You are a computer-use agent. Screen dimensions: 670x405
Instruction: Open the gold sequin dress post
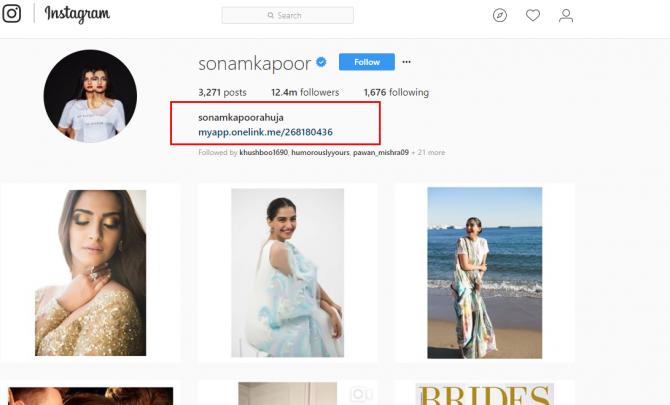[91, 273]
